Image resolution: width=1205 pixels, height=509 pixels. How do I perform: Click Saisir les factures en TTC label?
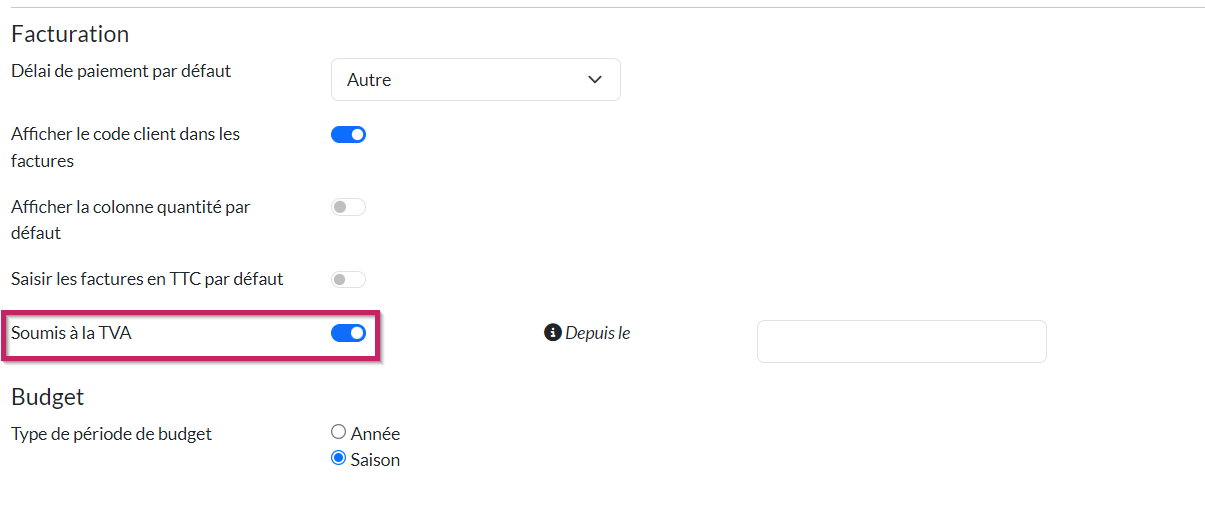[x=147, y=279]
